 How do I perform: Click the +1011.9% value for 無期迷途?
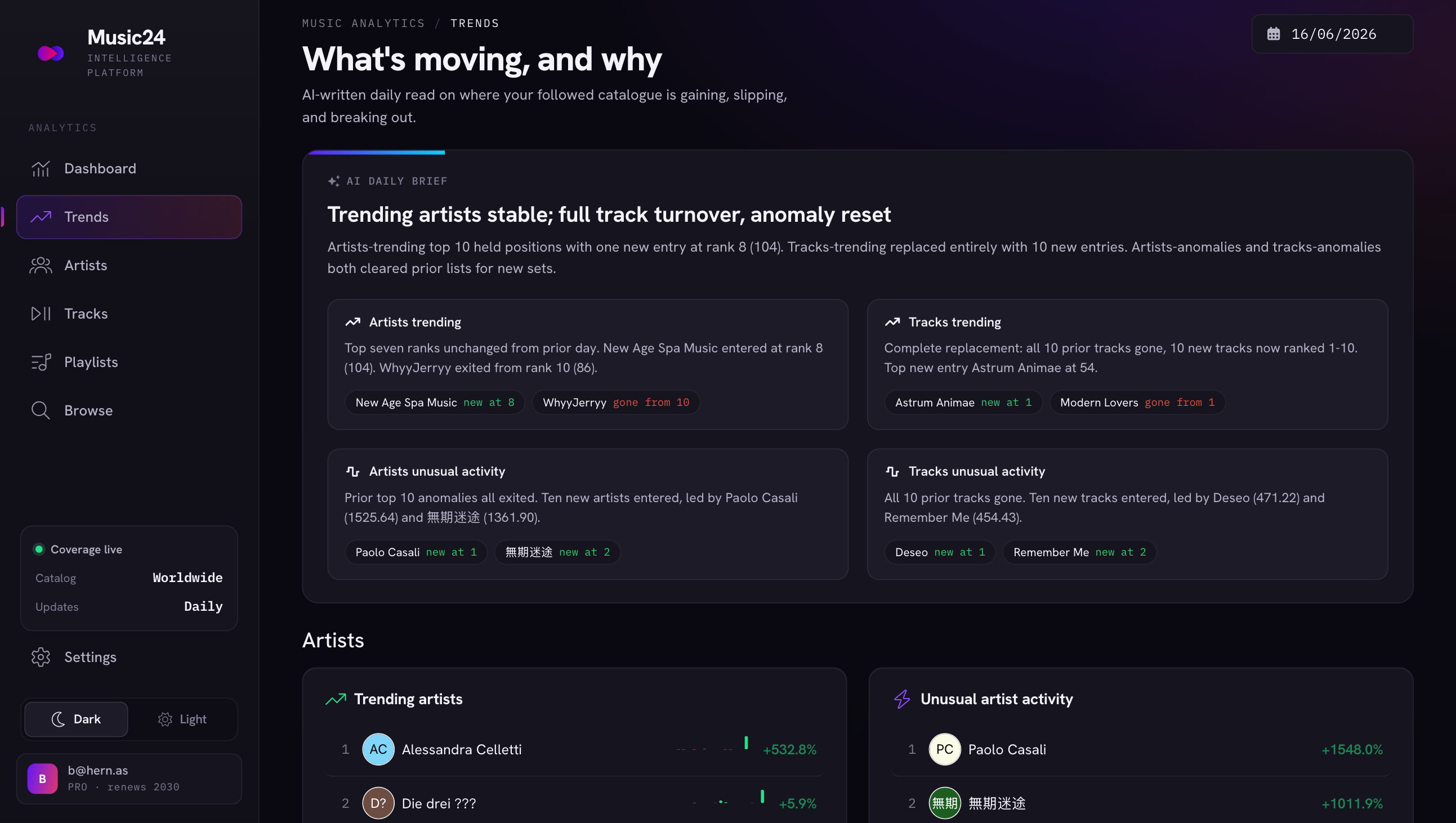(x=1351, y=803)
